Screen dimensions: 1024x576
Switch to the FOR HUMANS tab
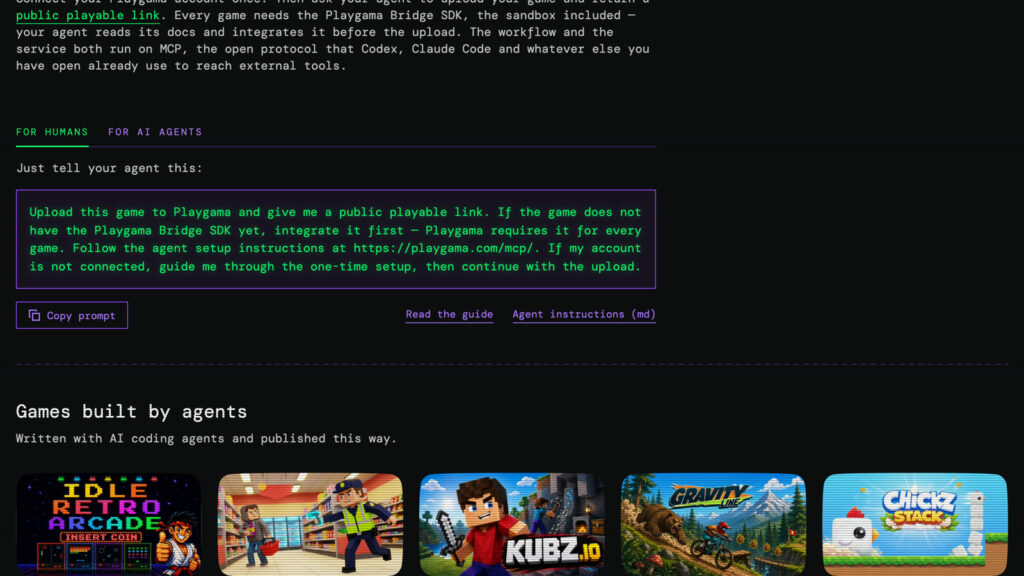[x=52, y=132]
